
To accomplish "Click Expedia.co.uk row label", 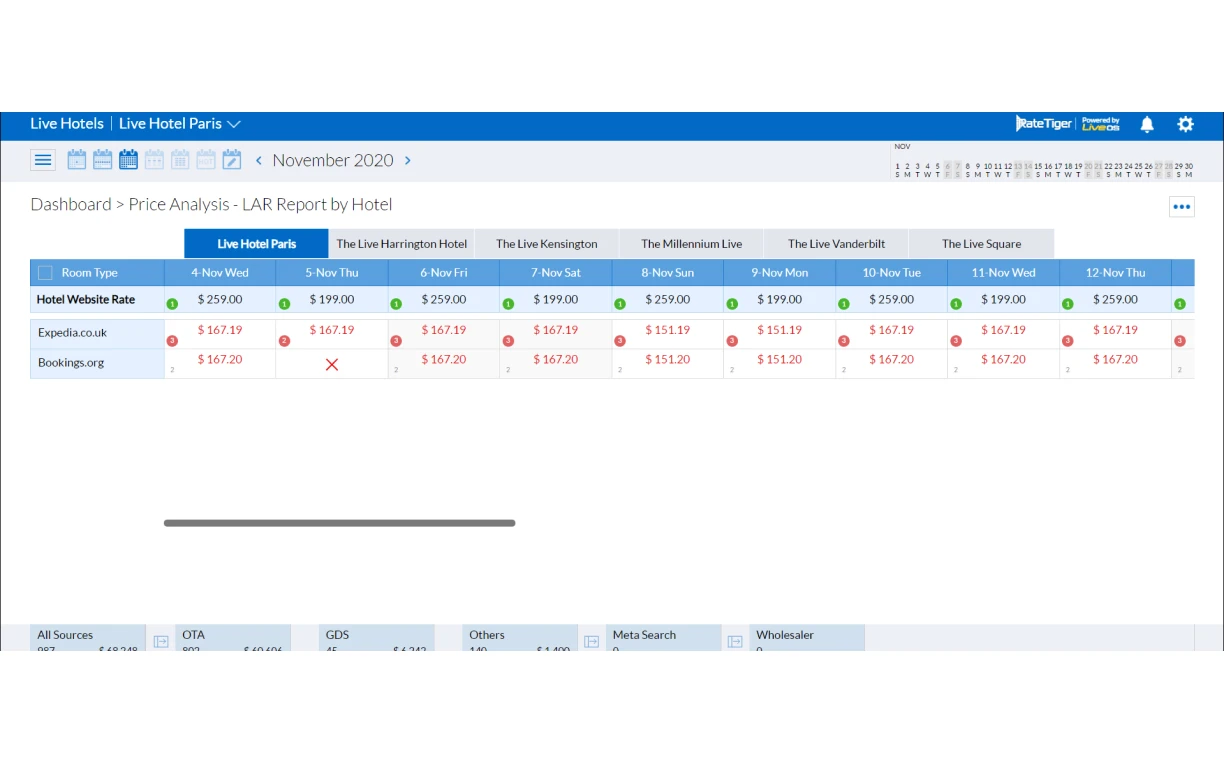I will click(72, 333).
